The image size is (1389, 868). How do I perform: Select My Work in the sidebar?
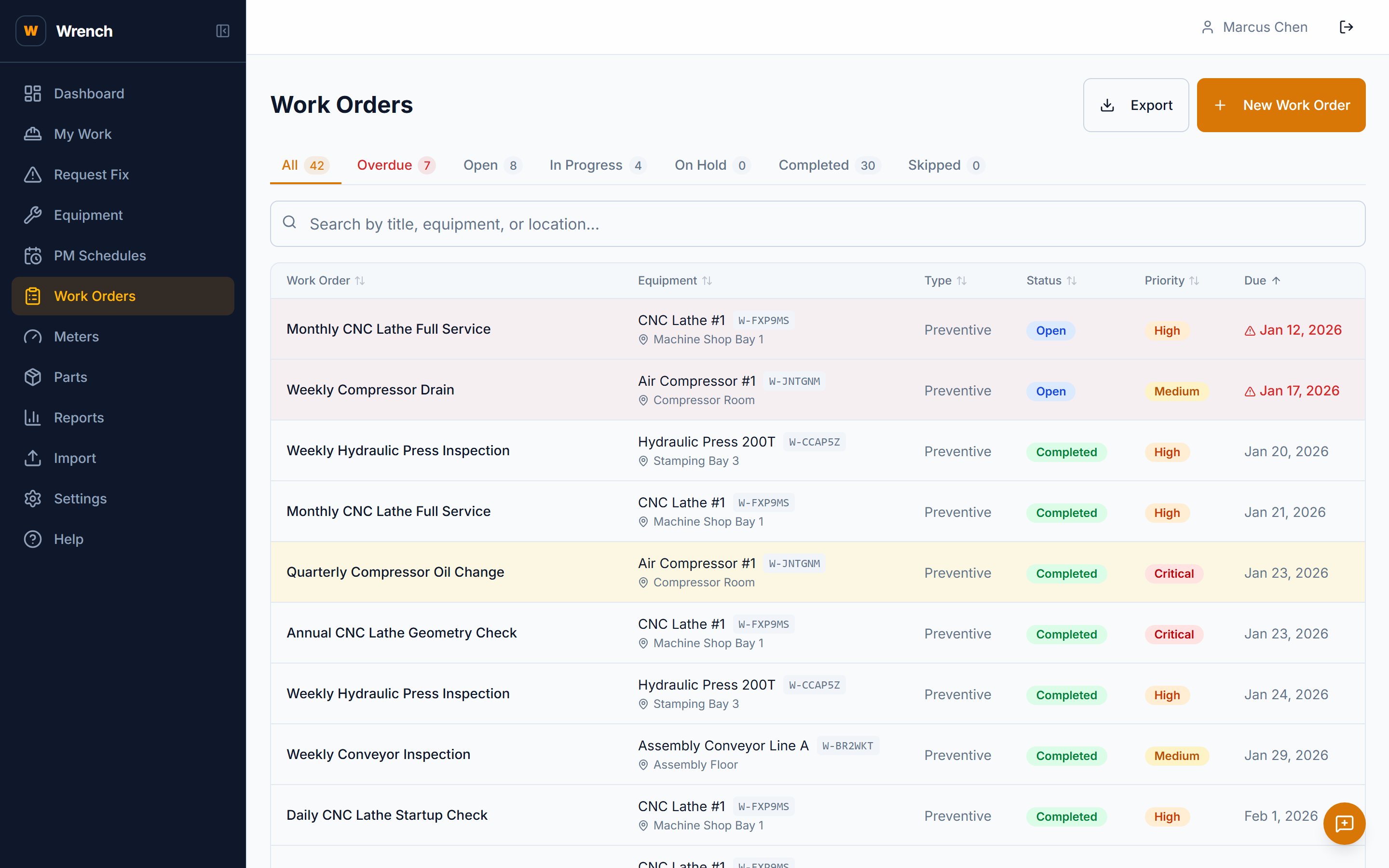82,134
